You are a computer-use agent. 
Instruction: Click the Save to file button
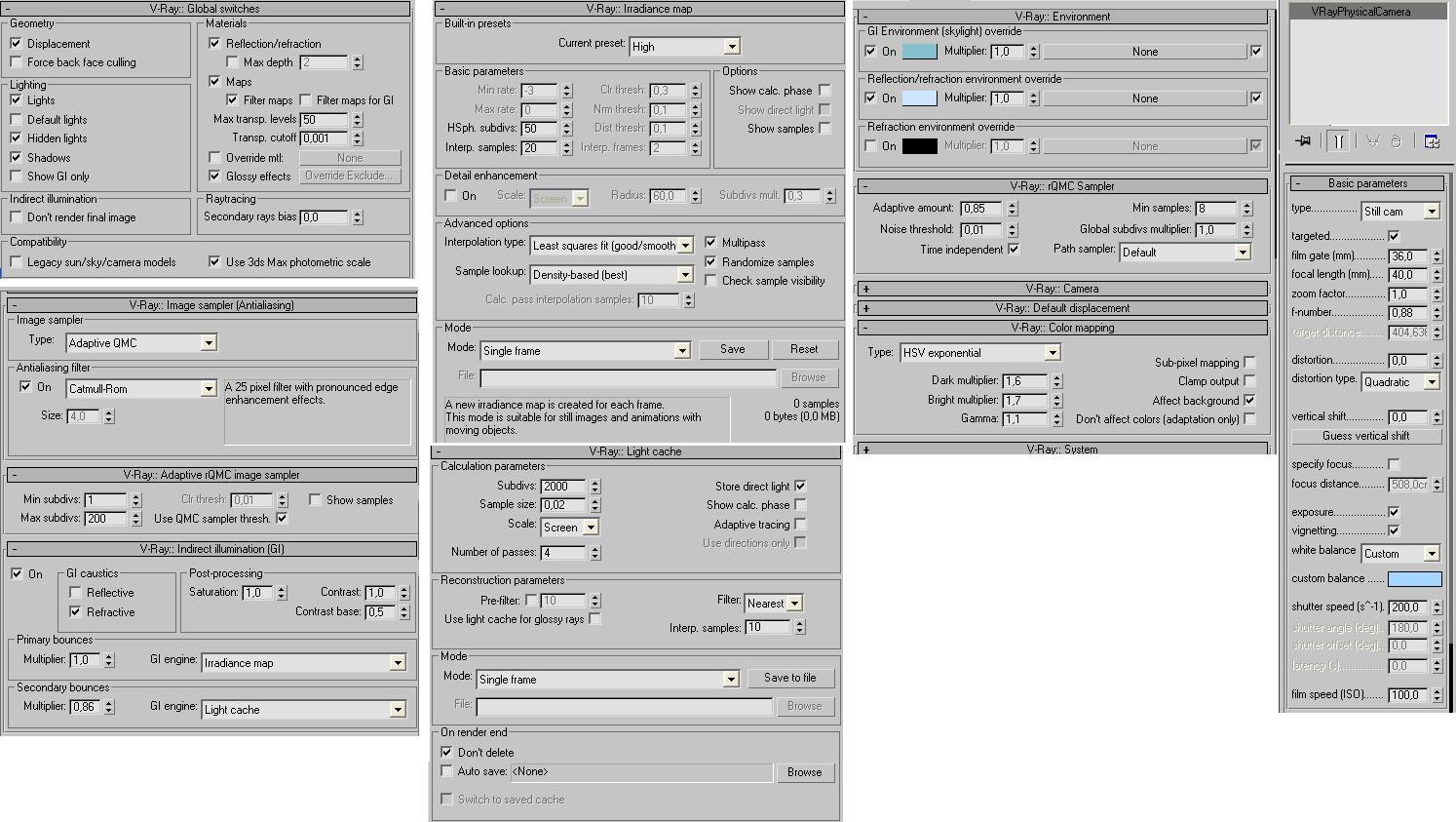point(790,678)
